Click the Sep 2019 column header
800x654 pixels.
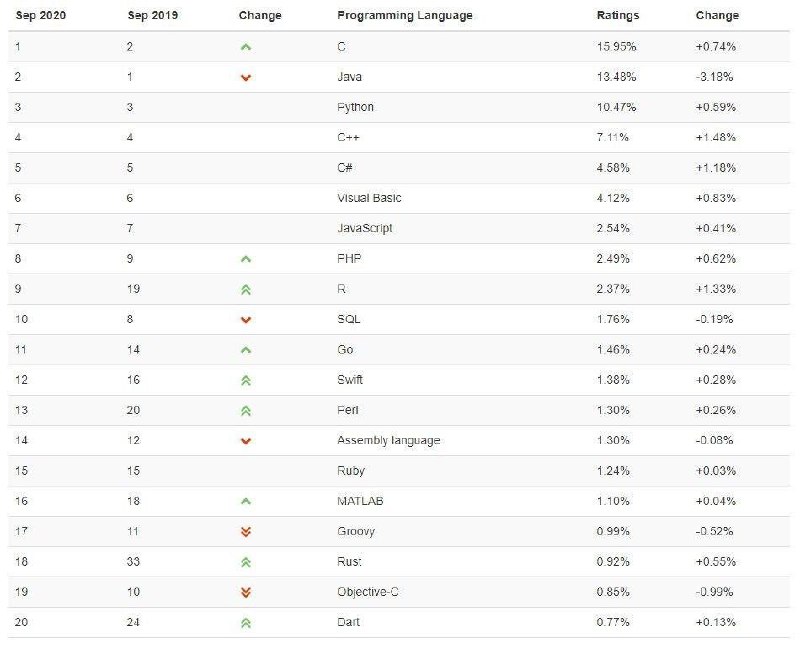[153, 15]
